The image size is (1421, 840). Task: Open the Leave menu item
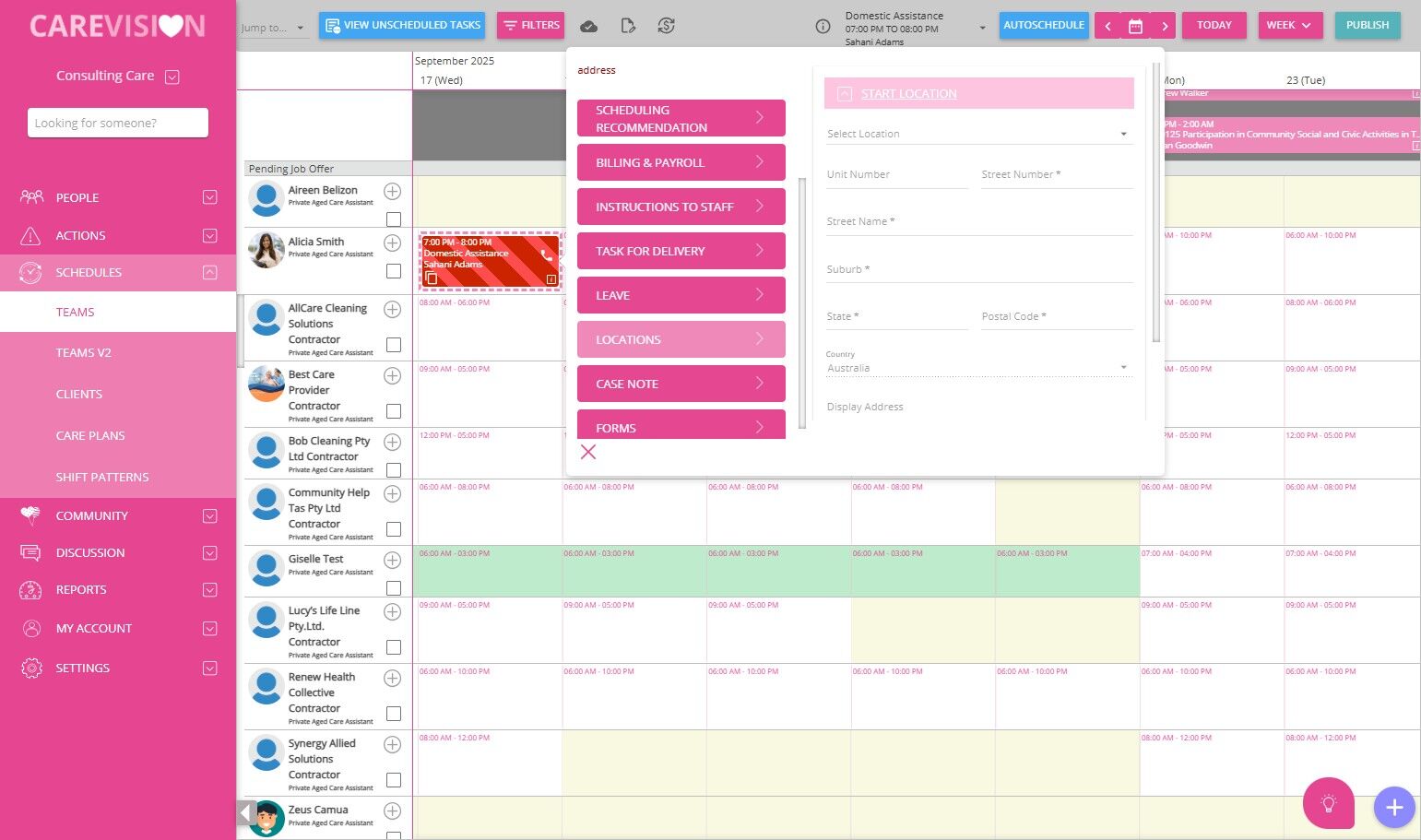coord(681,295)
